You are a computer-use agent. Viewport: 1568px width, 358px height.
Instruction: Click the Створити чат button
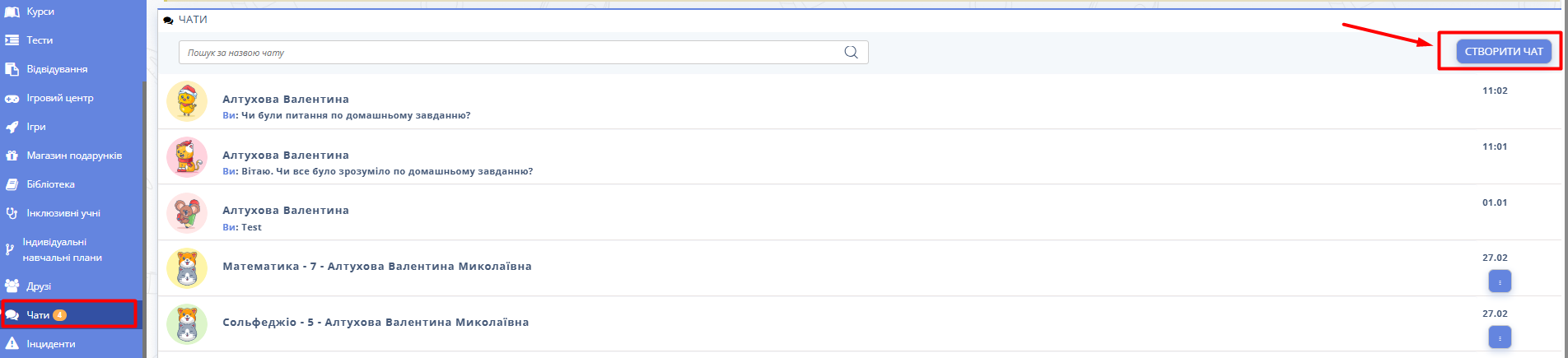(1503, 51)
